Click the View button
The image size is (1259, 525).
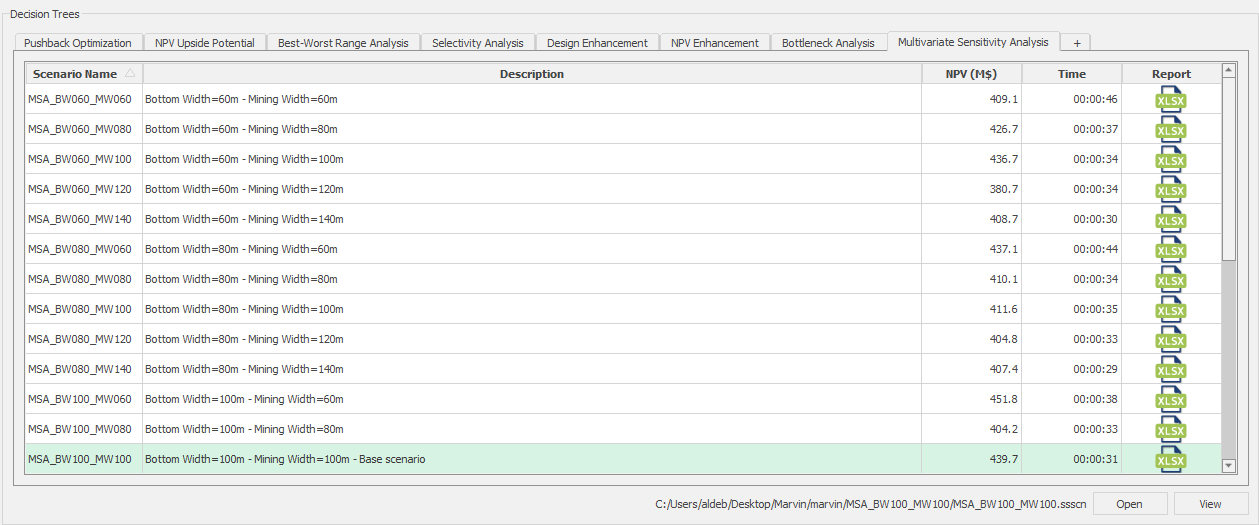point(1210,504)
